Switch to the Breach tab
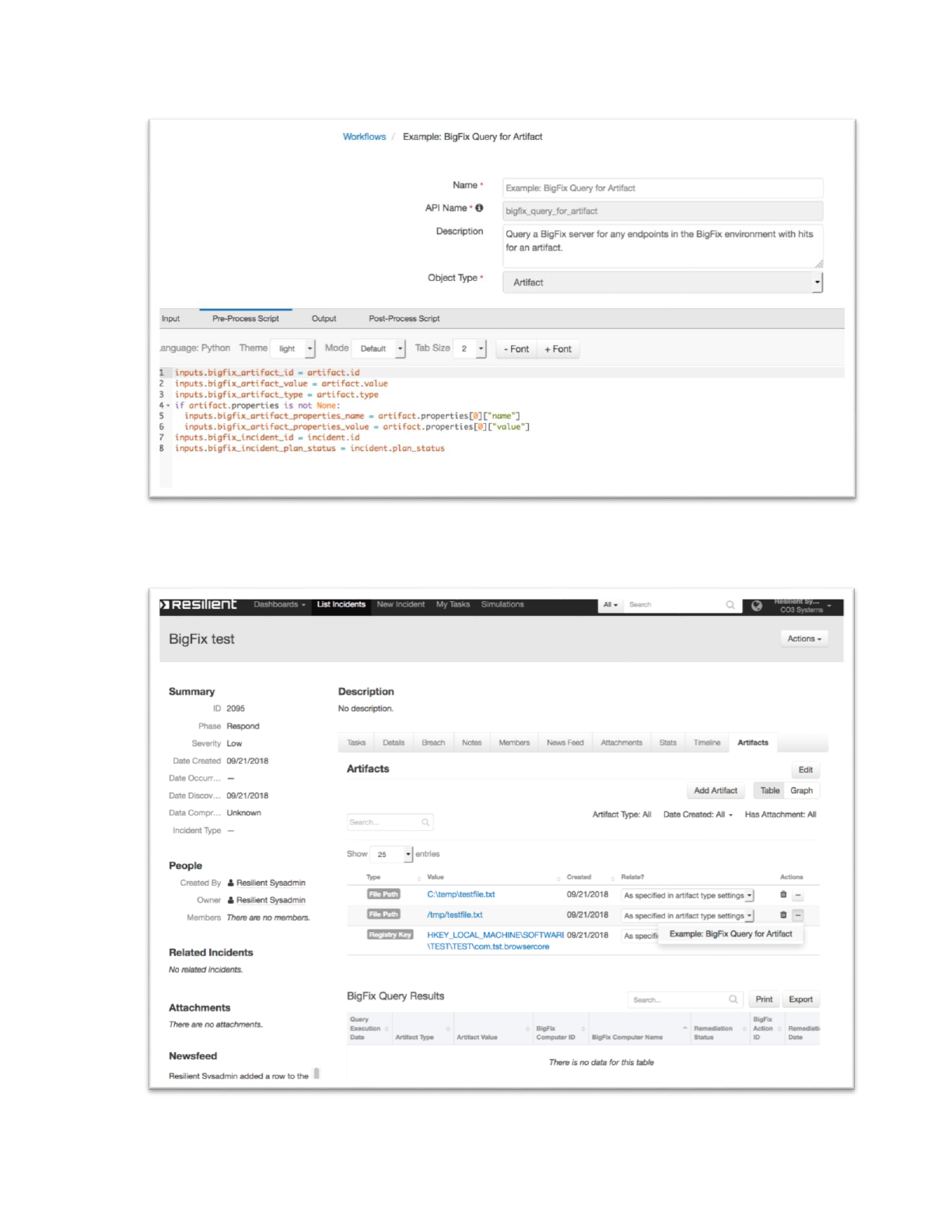Screen dimensions: 952x1232 433,743
